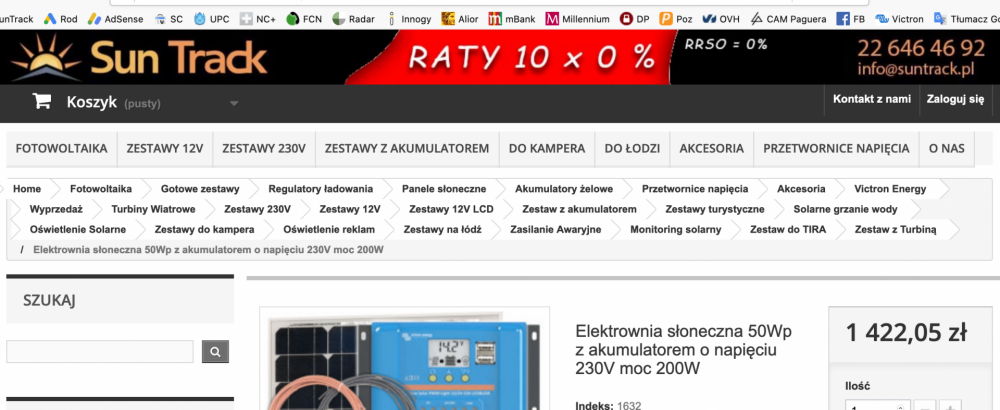1000x410 pixels.
Task: Open Monitoring solarny link
Action: [x=675, y=230]
